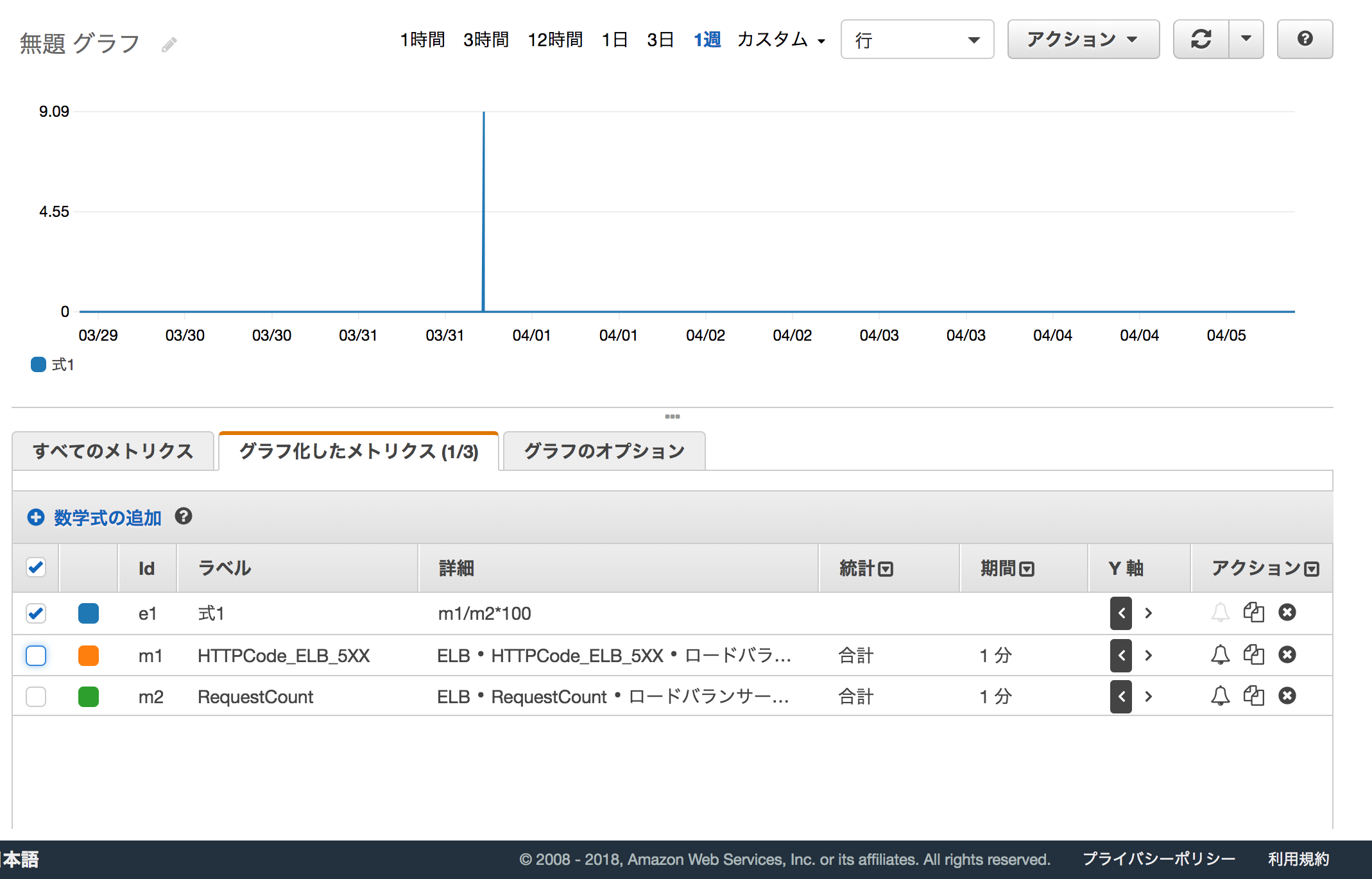Screen dimensions: 1372x879
Task: Open the アクション column header dropdown
Action: click(1312, 569)
